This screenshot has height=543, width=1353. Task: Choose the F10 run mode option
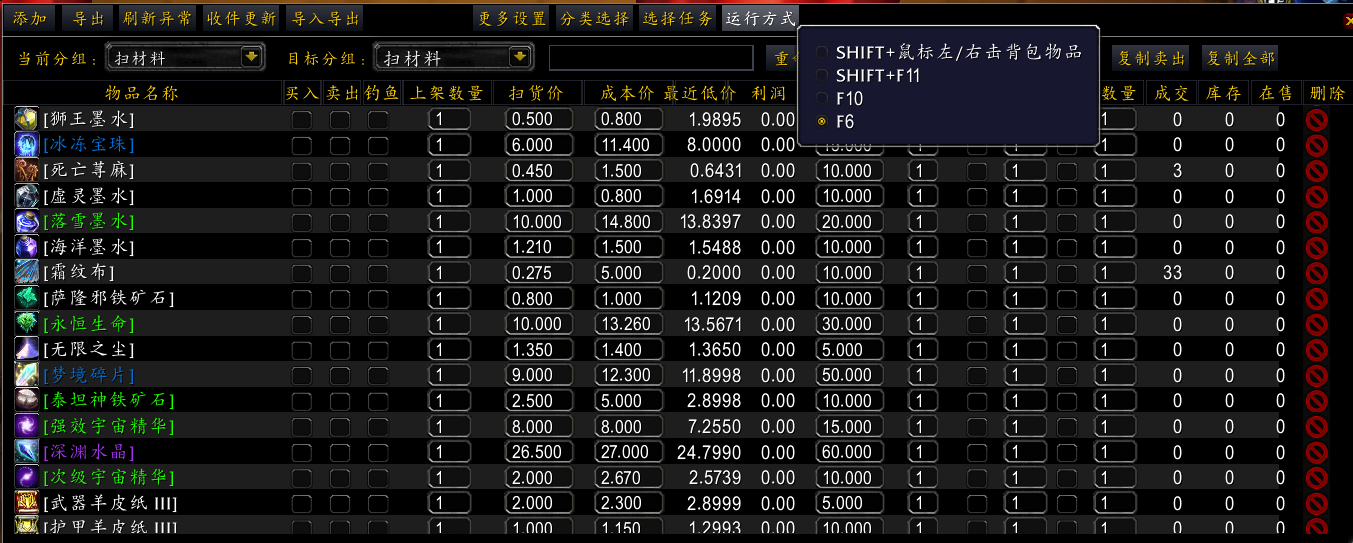point(822,99)
